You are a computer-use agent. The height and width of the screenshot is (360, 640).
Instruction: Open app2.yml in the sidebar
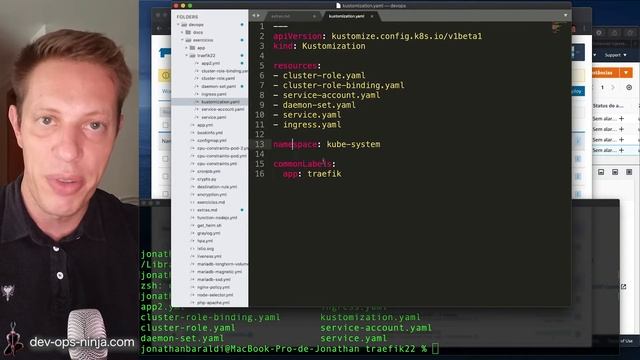pos(211,63)
